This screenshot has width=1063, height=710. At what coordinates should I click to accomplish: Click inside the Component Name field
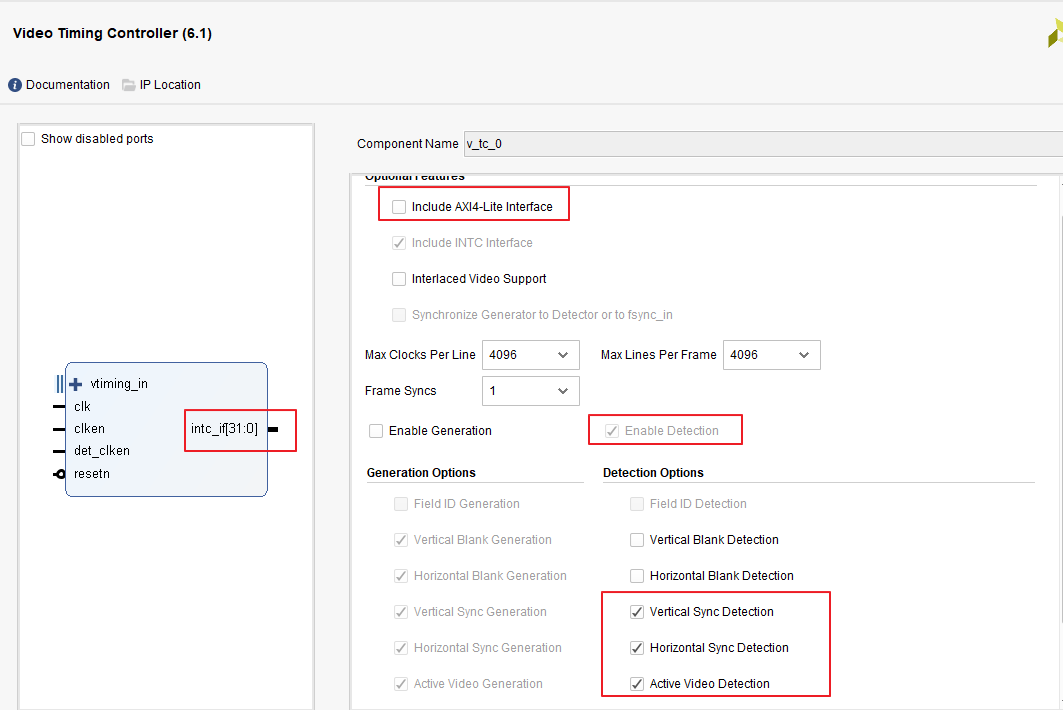pyautogui.click(x=600, y=143)
